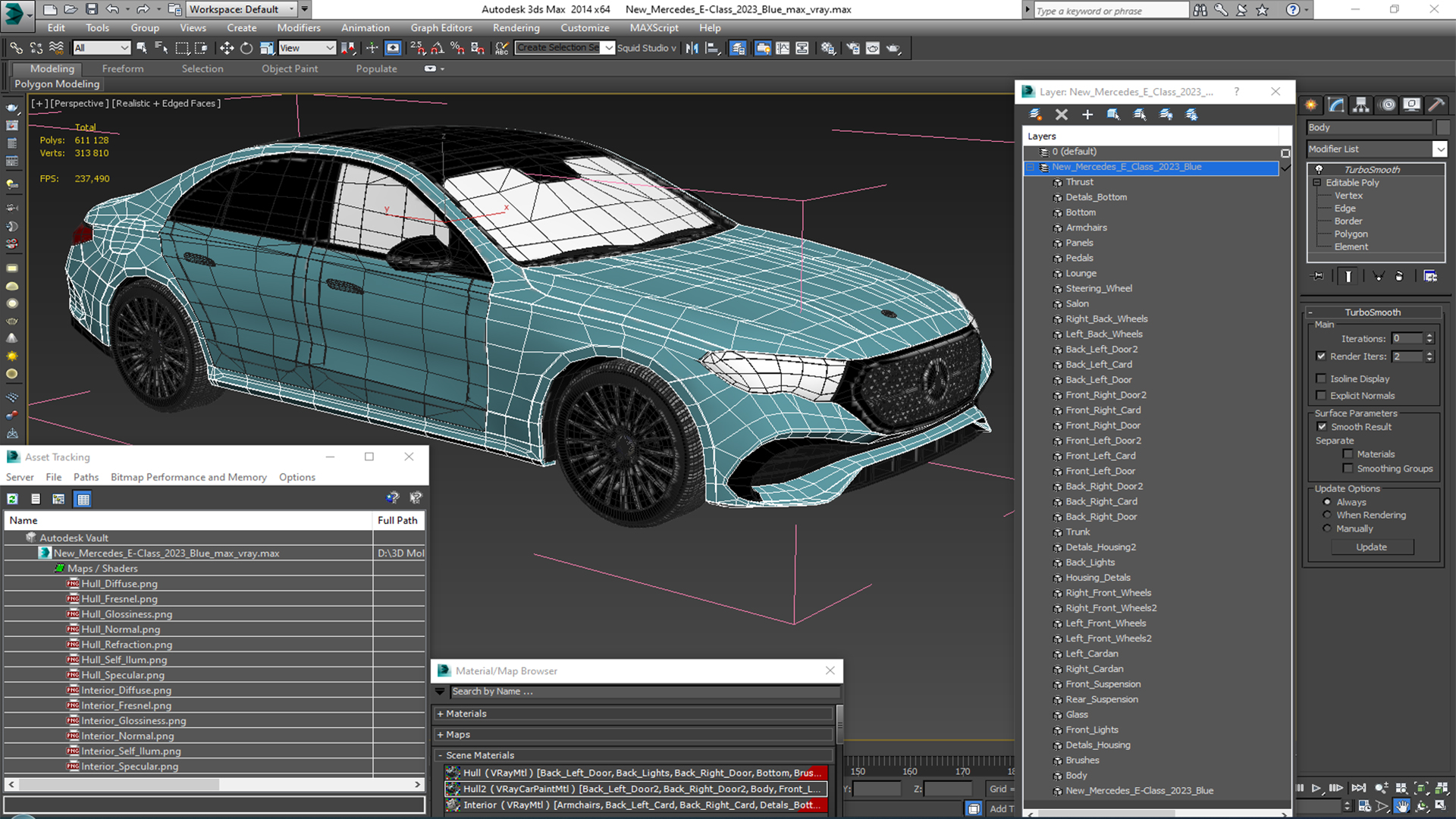Click the Update button in TurboSmooth
The height and width of the screenshot is (819, 1456).
click(1371, 547)
